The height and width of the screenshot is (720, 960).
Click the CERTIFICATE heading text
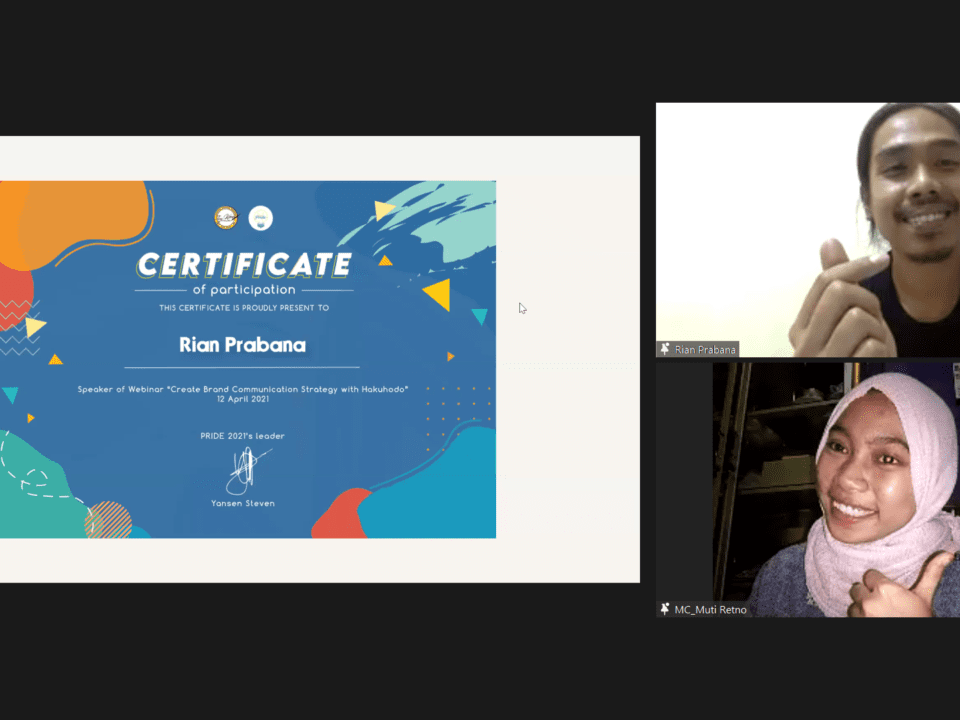coord(244,265)
